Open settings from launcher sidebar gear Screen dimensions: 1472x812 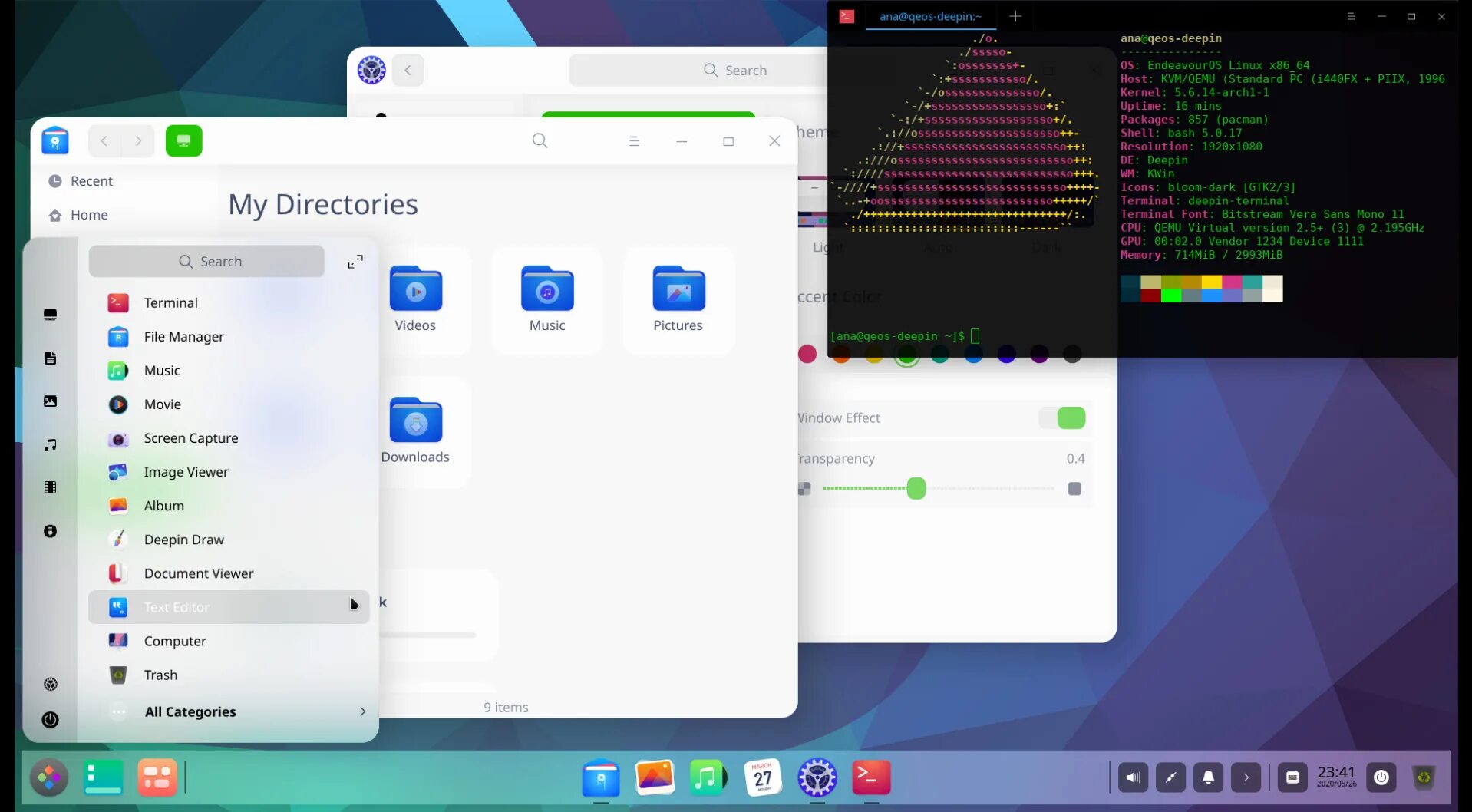click(51, 684)
